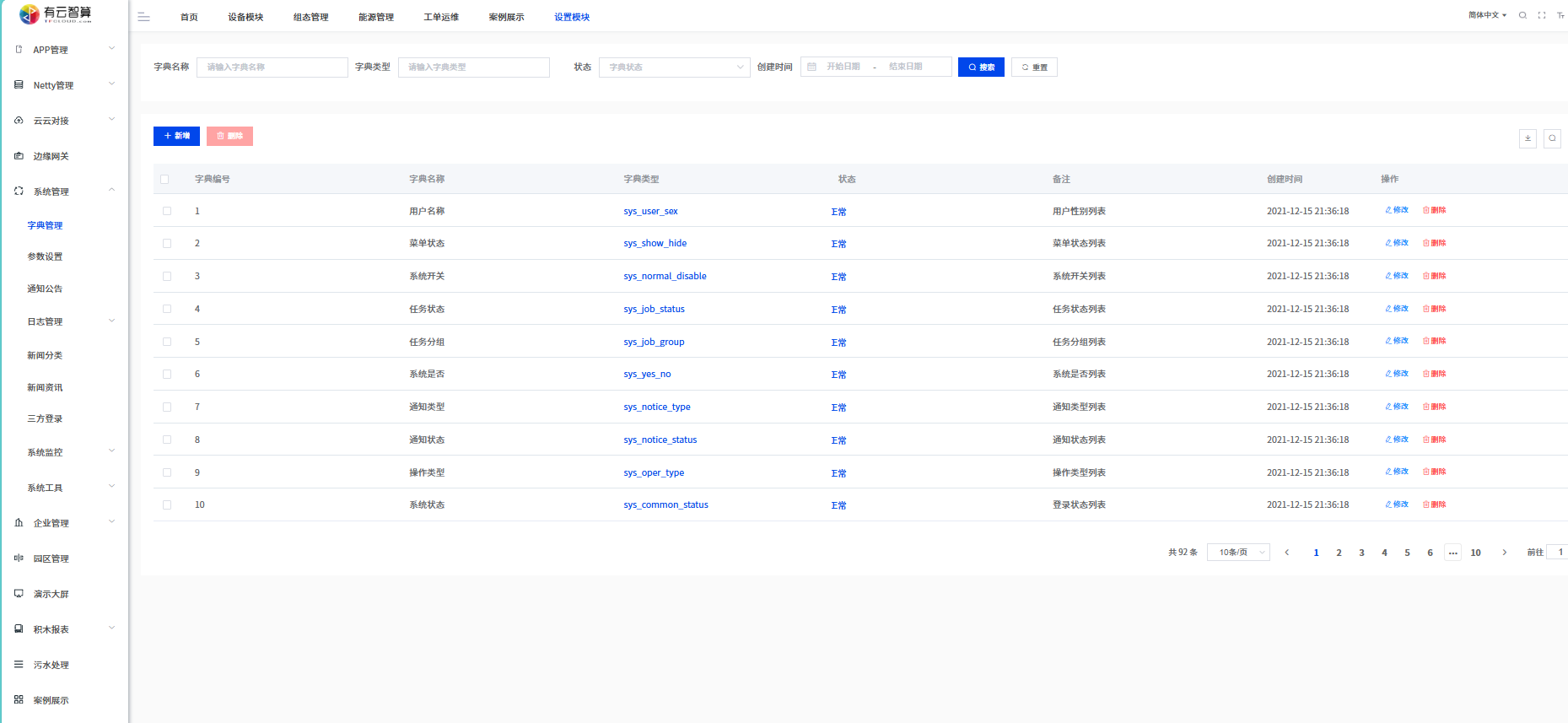The width and height of the screenshot is (1568, 723).
Task: Toggle the select-all checkbox in table header
Action: coord(164,179)
